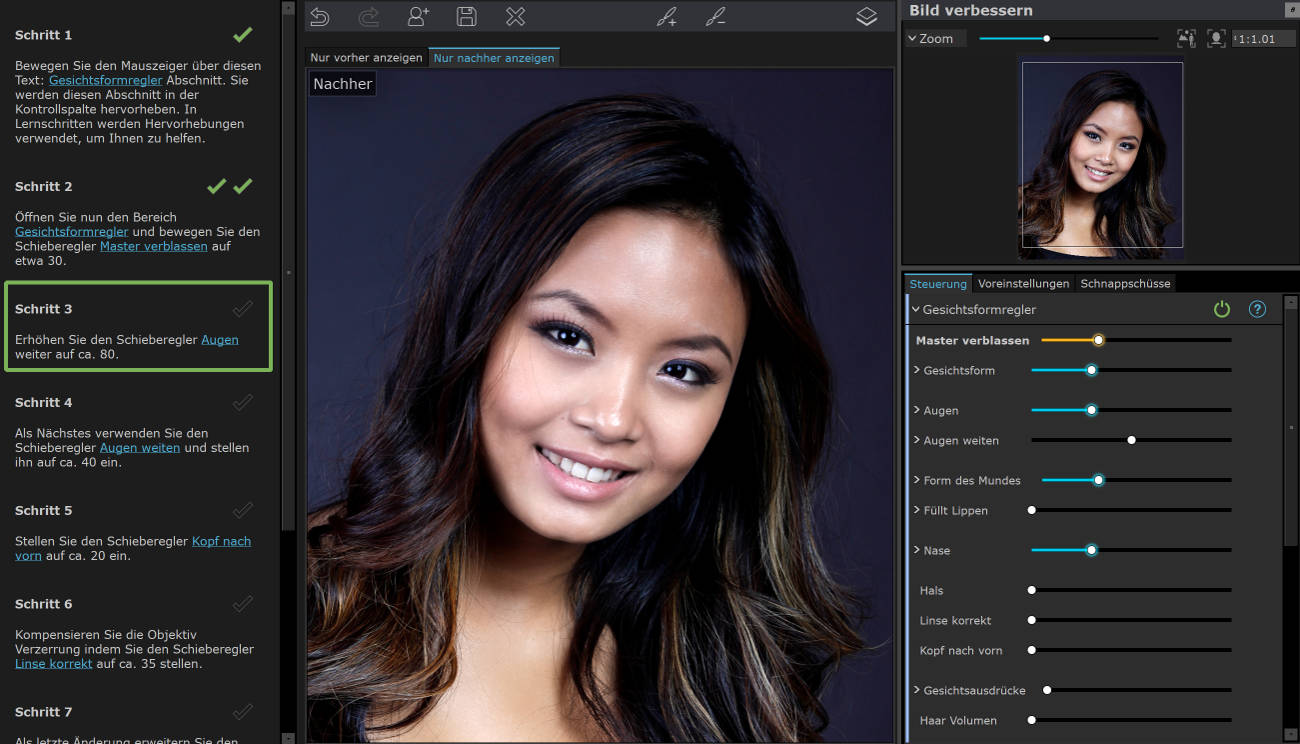Image resolution: width=1300 pixels, height=744 pixels.
Task: Open the Voreinstellungen tab
Action: (1024, 284)
